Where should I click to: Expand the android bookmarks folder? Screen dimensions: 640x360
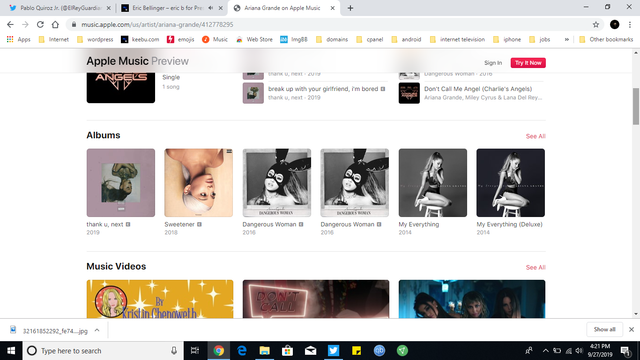click(406, 39)
